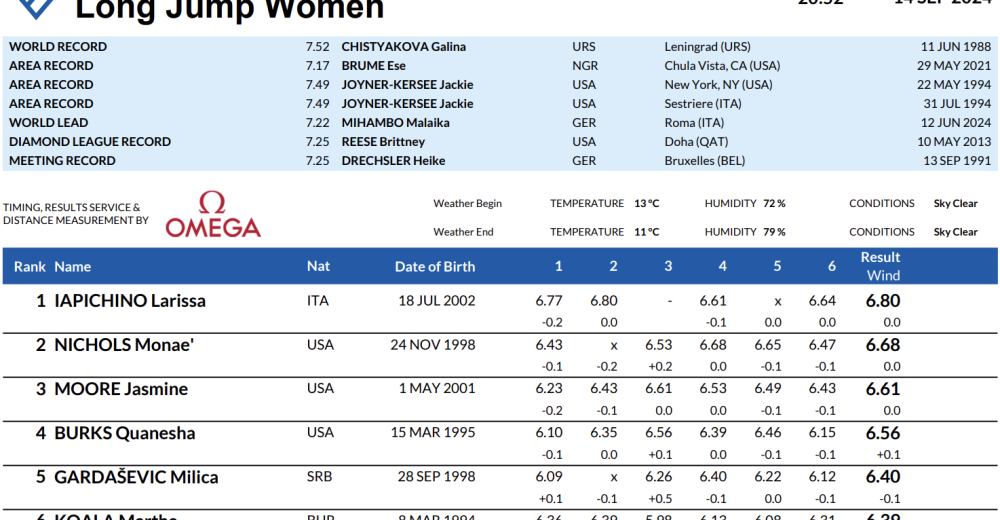
Task: Click the Result Wind column header
Action: pos(881,266)
